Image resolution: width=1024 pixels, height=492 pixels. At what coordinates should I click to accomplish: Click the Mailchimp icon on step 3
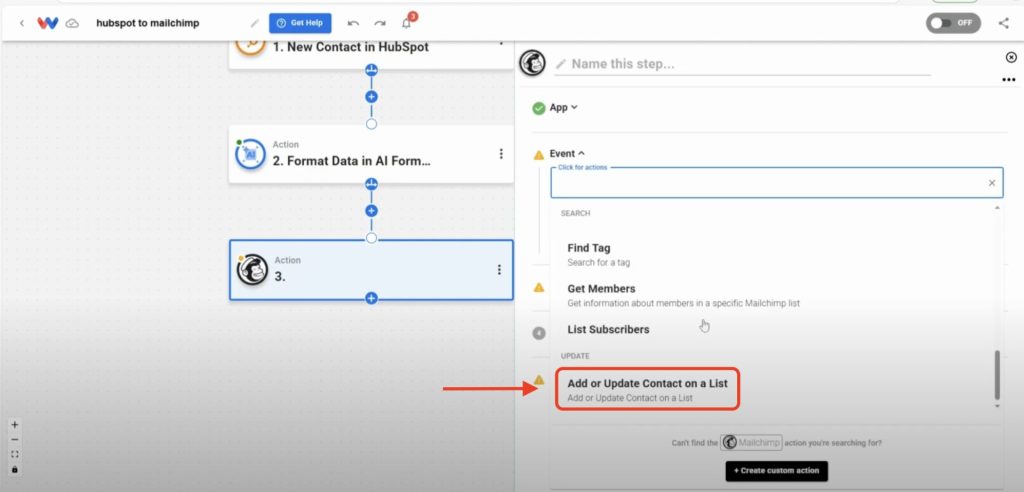tap(252, 269)
